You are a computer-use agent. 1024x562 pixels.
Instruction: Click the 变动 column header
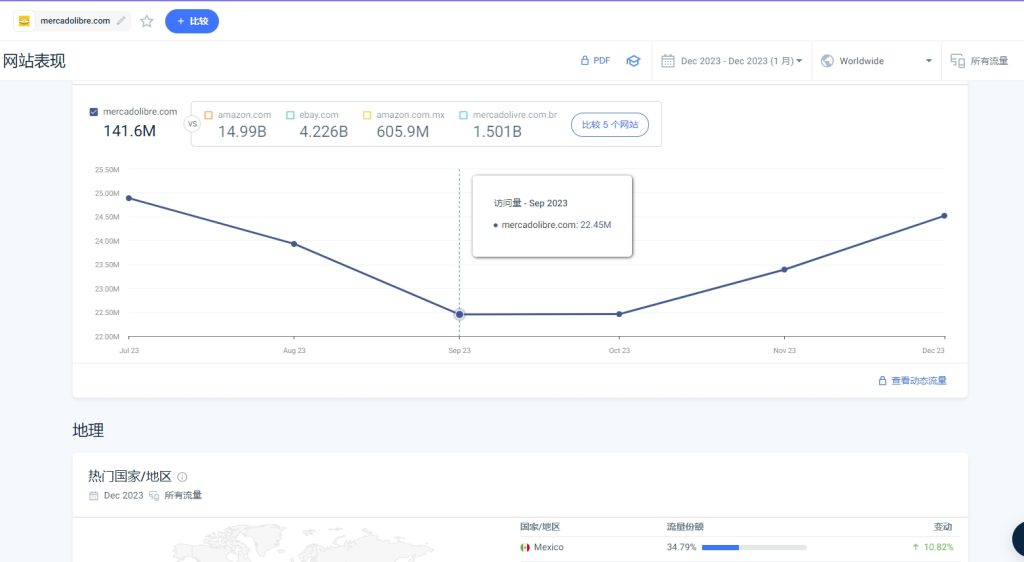(x=943, y=527)
